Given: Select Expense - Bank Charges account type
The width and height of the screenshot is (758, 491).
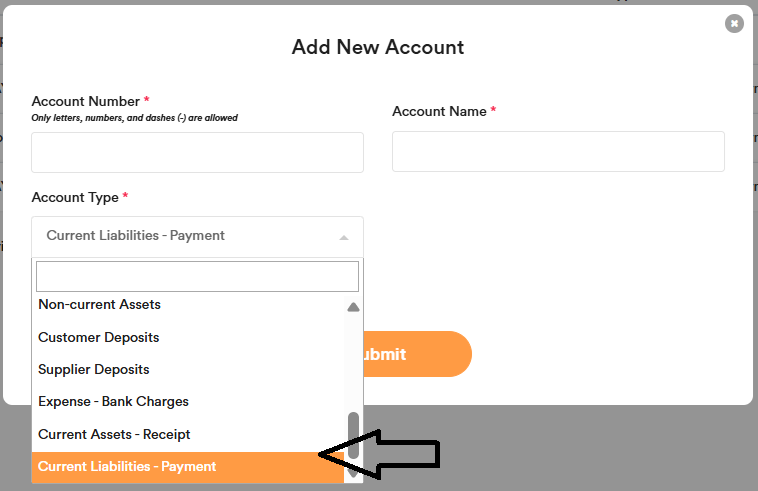Looking at the screenshot, I should tap(114, 402).
